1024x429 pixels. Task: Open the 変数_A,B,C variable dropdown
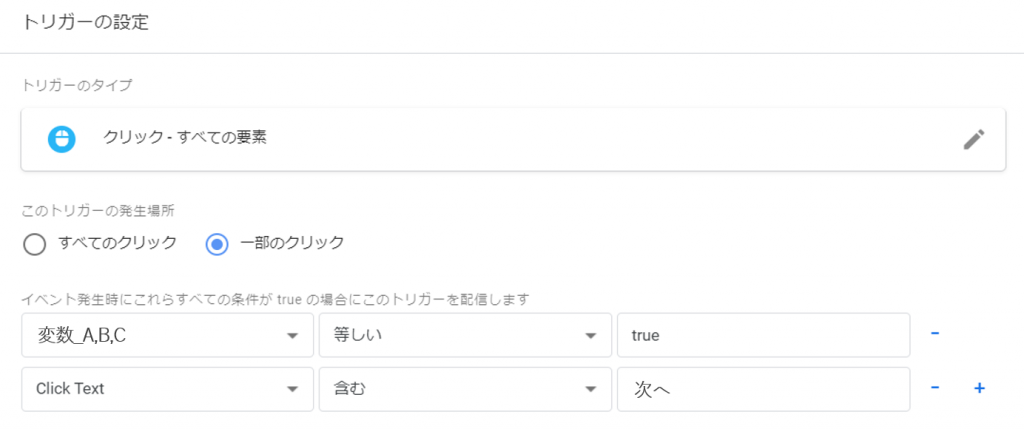167,335
